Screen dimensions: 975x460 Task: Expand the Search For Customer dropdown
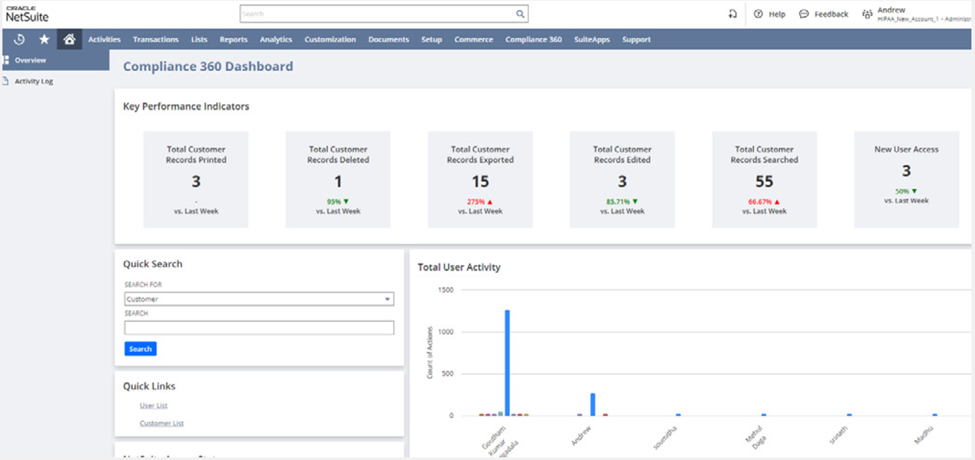coord(259,299)
